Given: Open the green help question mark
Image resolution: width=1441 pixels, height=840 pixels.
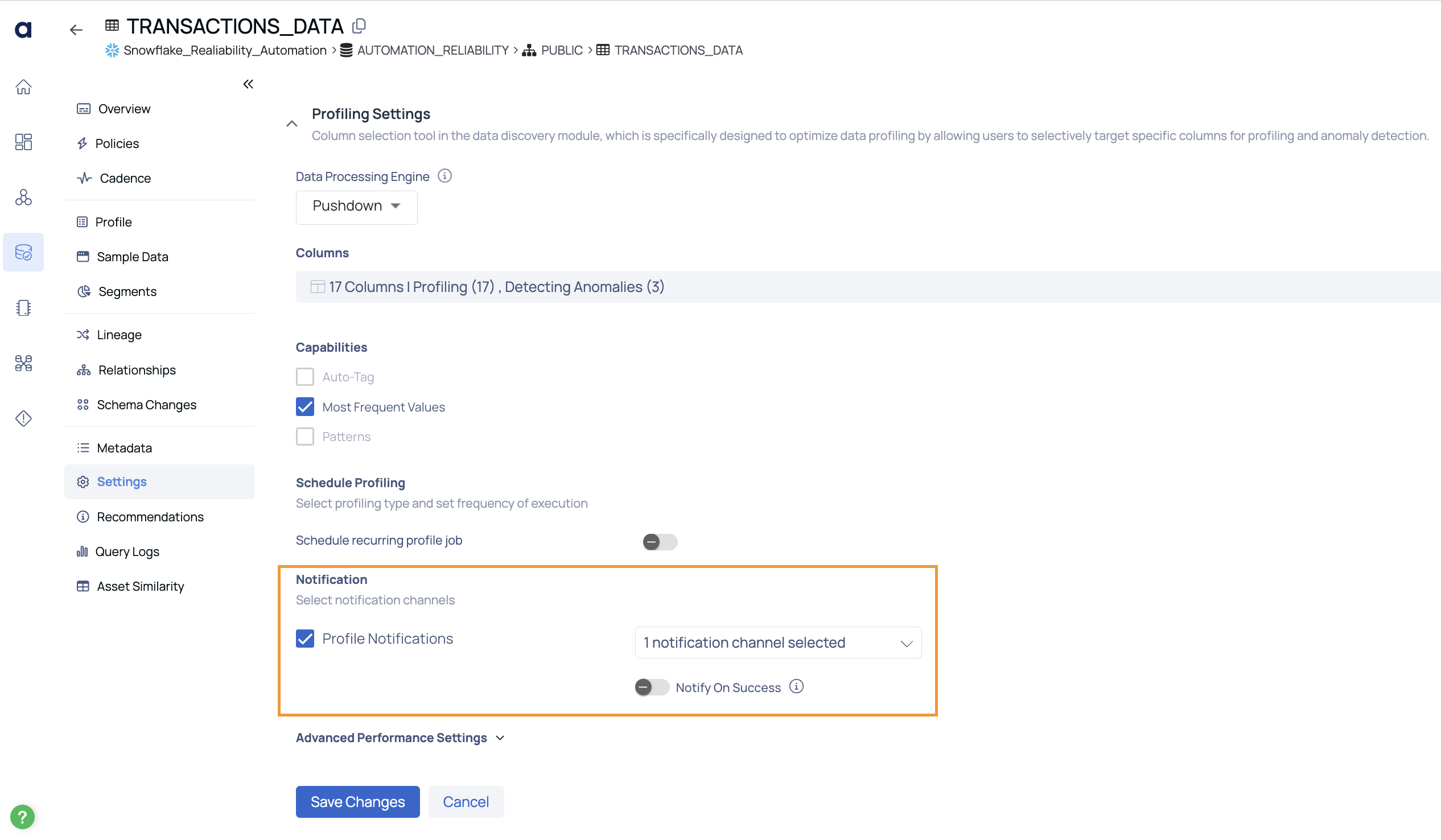Looking at the screenshot, I should (22, 817).
